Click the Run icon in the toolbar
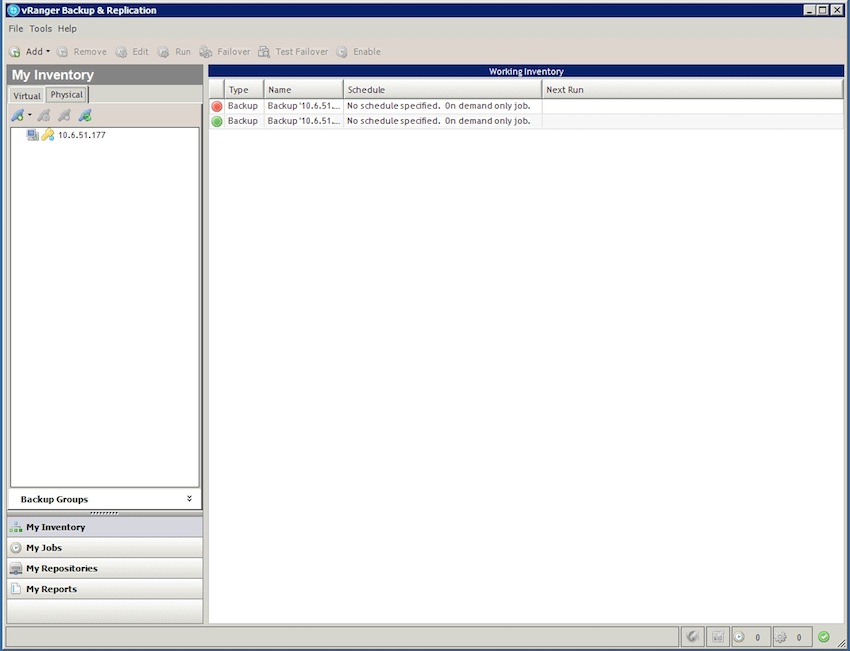This screenshot has height=651, width=850. click(x=163, y=52)
